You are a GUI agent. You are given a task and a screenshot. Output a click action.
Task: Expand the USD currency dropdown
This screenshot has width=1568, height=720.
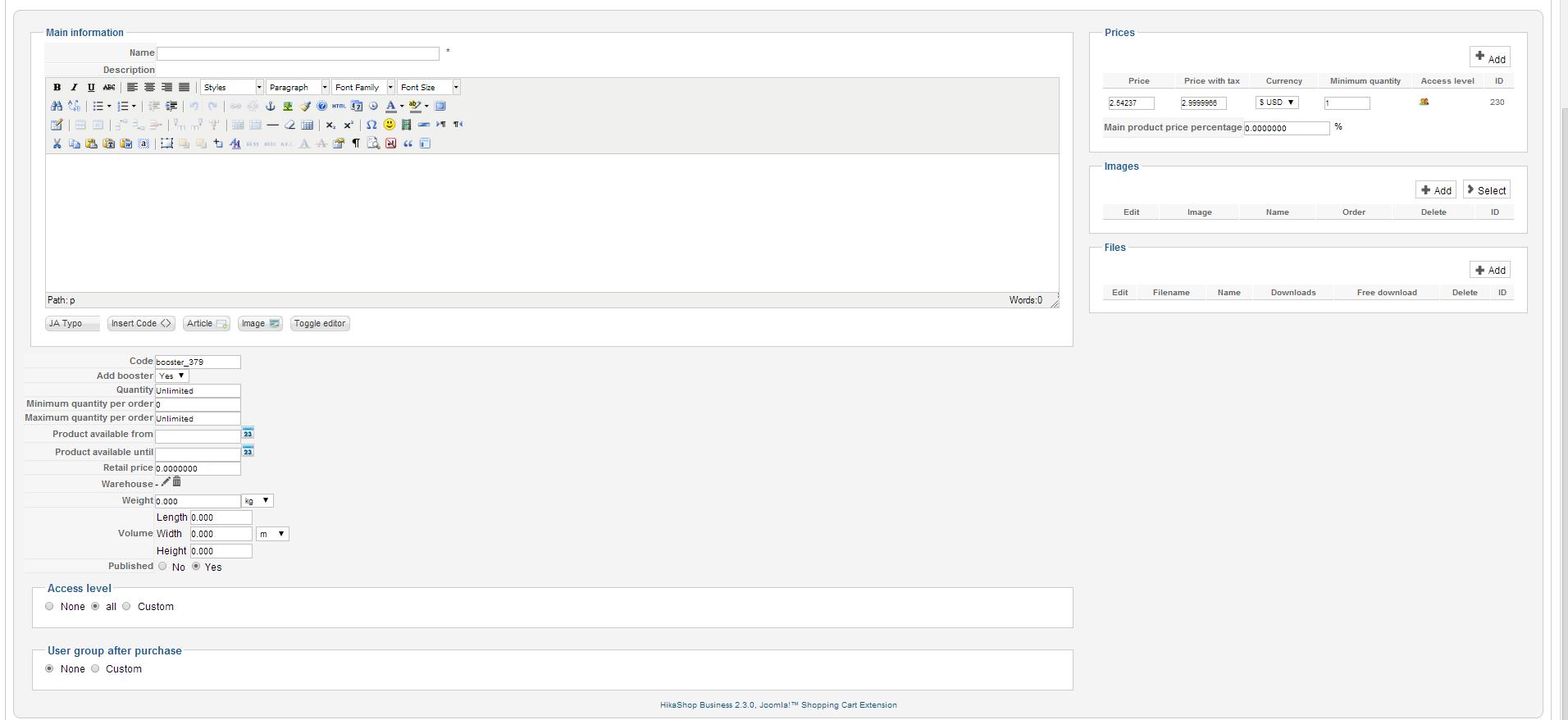pyautogui.click(x=1277, y=103)
